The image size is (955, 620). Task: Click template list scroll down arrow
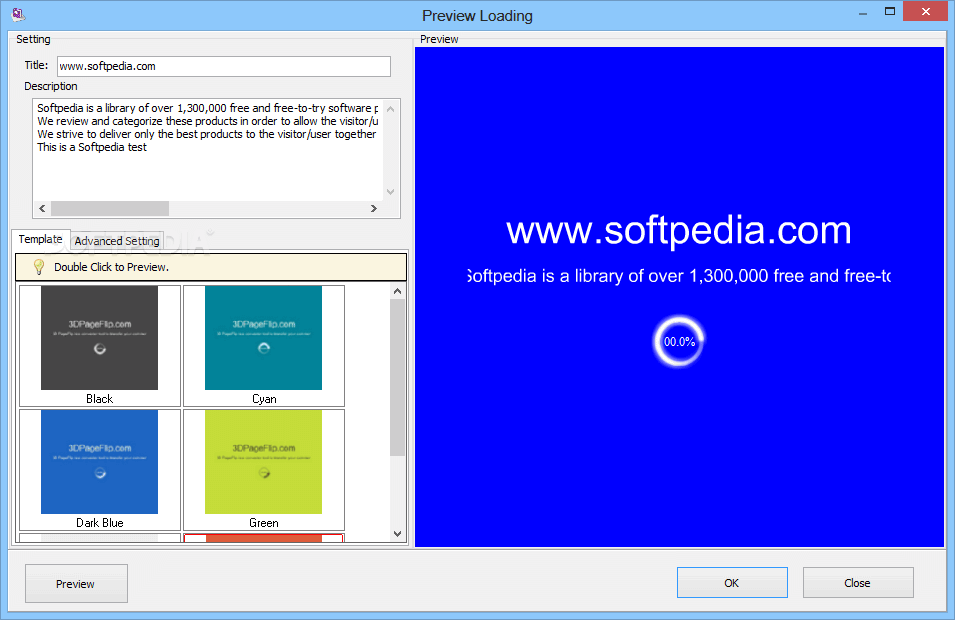[x=398, y=534]
